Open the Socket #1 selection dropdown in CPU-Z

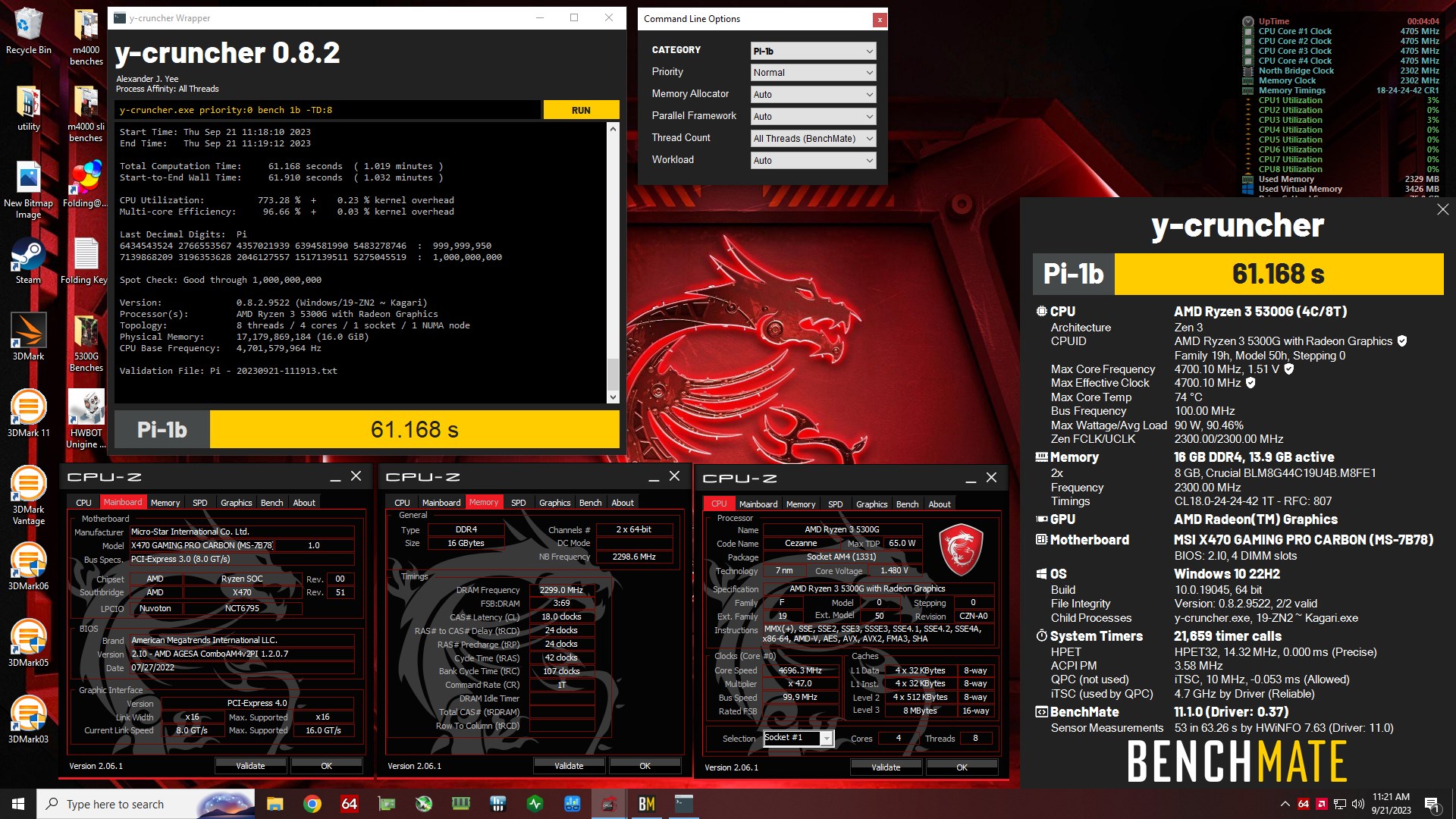[x=799, y=738]
